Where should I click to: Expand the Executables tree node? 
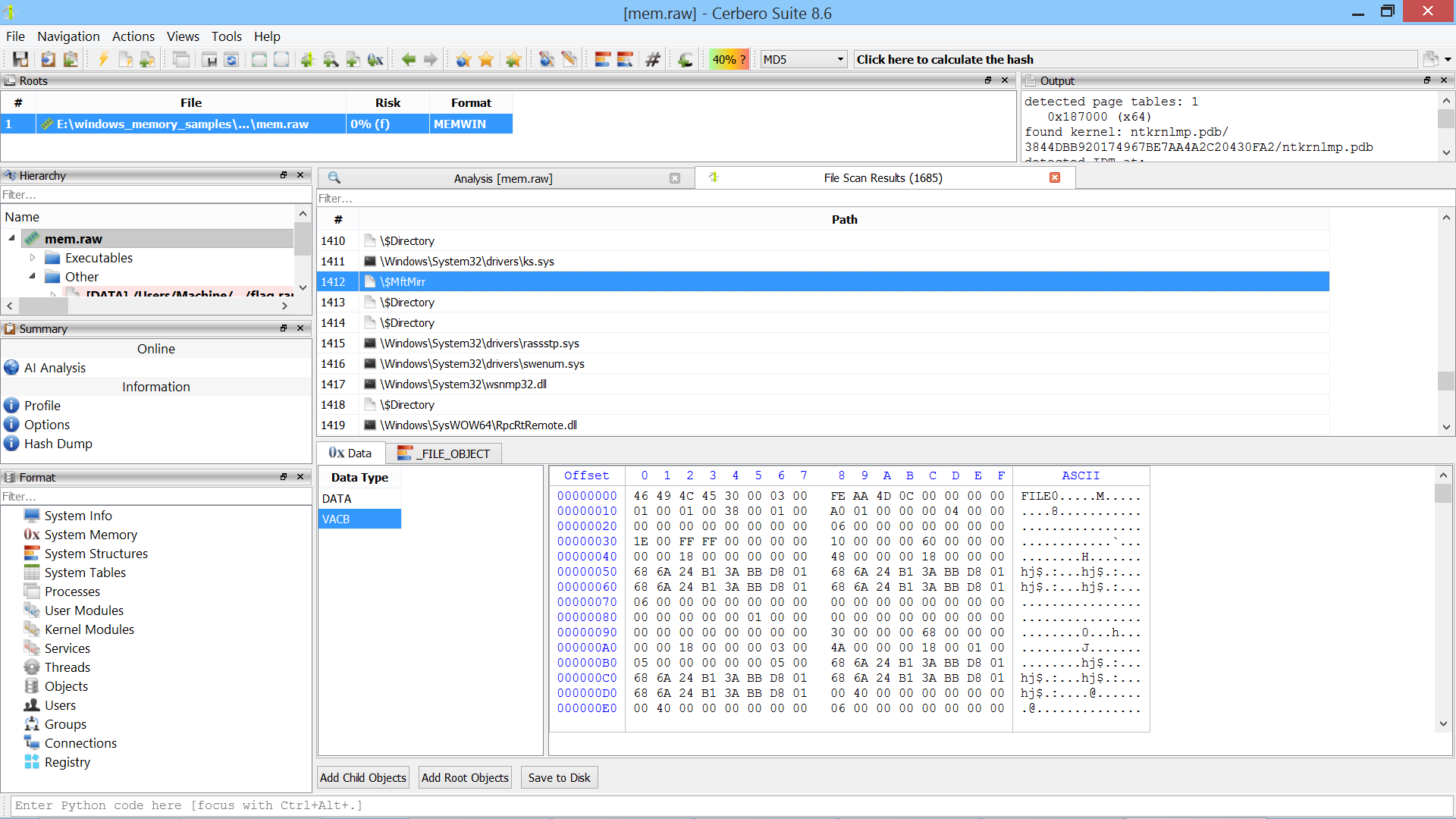click(x=33, y=258)
